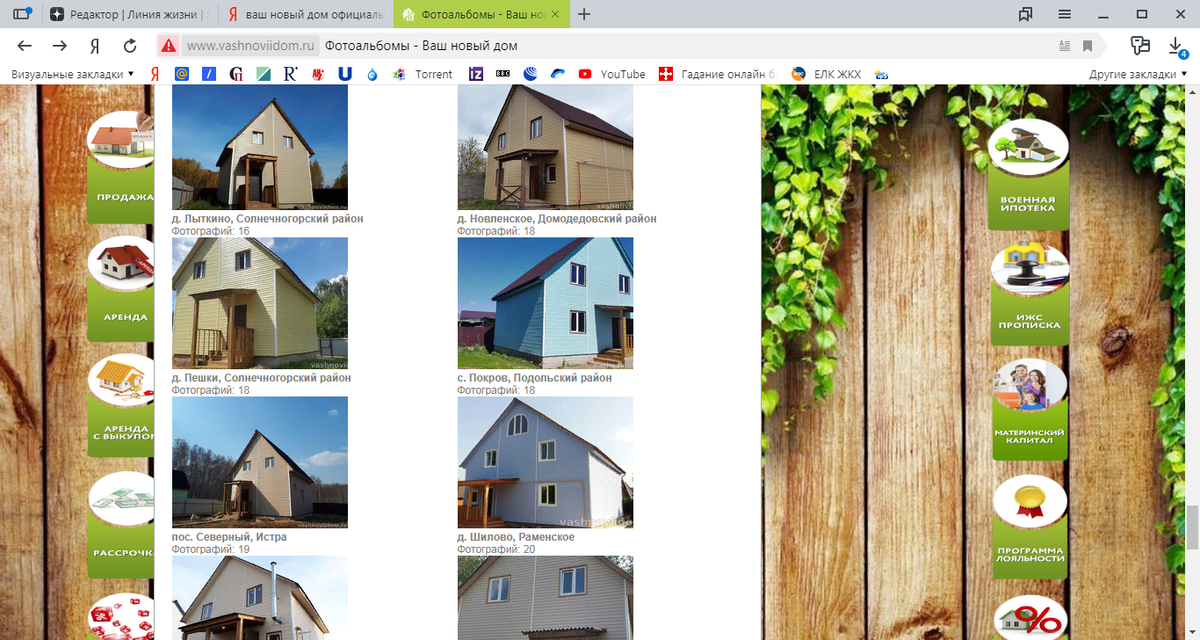Image resolution: width=1200 pixels, height=640 pixels.
Task: Open the с. Покров, Подольский район album link
Action: pyautogui.click(x=534, y=379)
